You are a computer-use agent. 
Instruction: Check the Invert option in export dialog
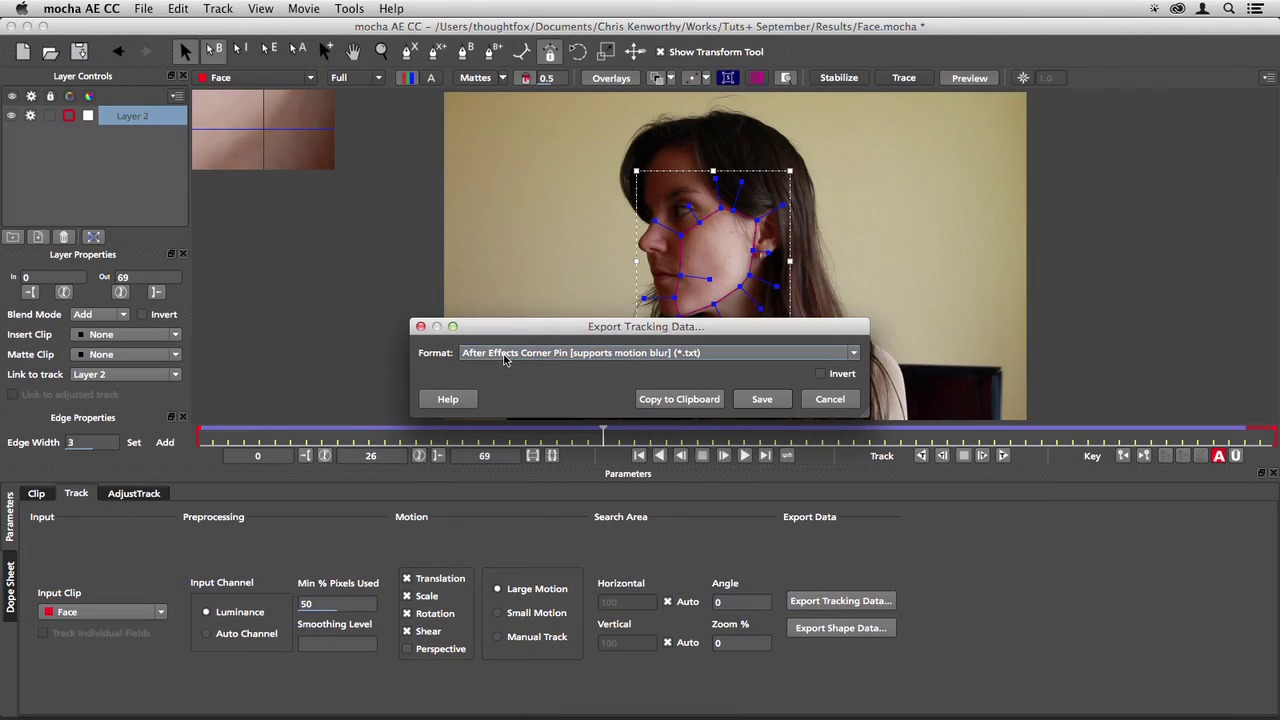pyautogui.click(x=820, y=374)
